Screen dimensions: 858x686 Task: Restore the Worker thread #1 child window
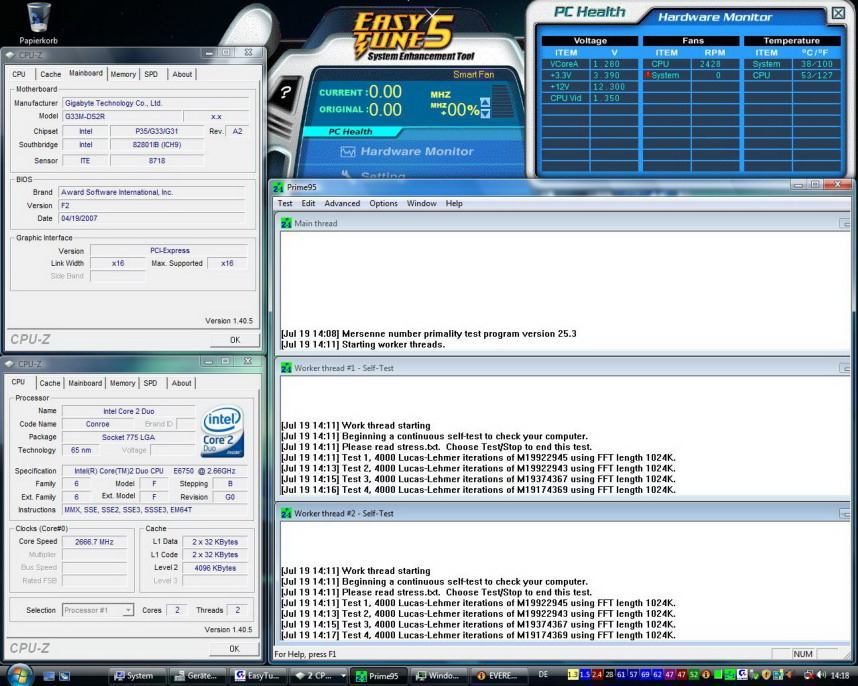tap(845, 368)
